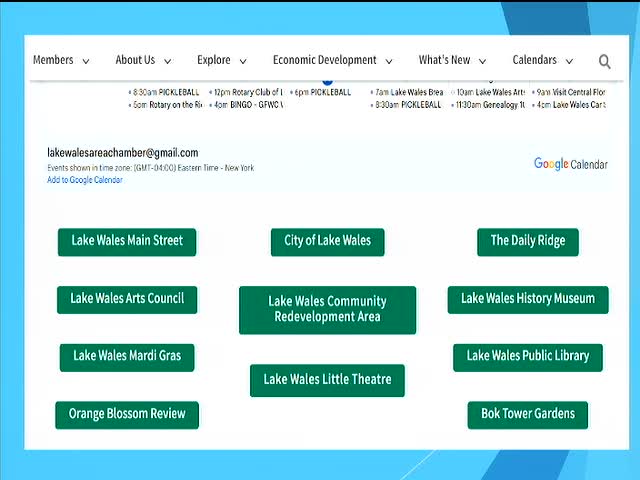640x480 pixels.
Task: Open the 4pm Lake Wales Care event
Action: pyautogui.click(x=569, y=105)
